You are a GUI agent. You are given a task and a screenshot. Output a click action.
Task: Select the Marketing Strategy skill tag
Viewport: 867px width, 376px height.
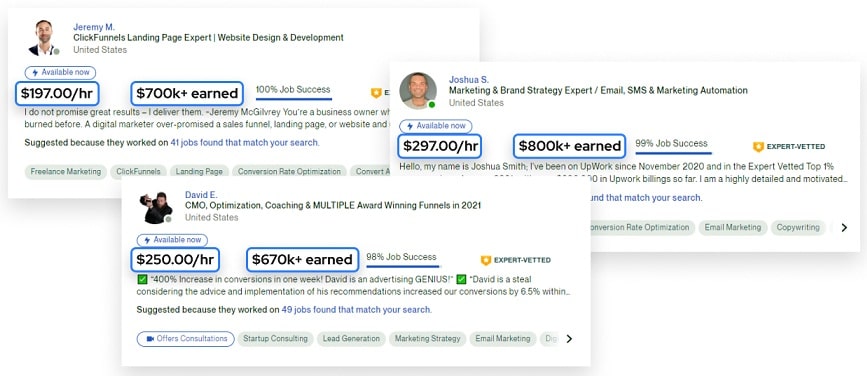point(427,338)
